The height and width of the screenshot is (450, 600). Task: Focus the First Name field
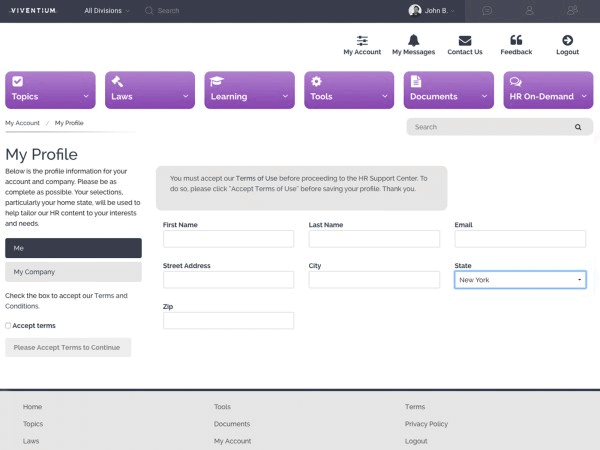click(x=228, y=239)
